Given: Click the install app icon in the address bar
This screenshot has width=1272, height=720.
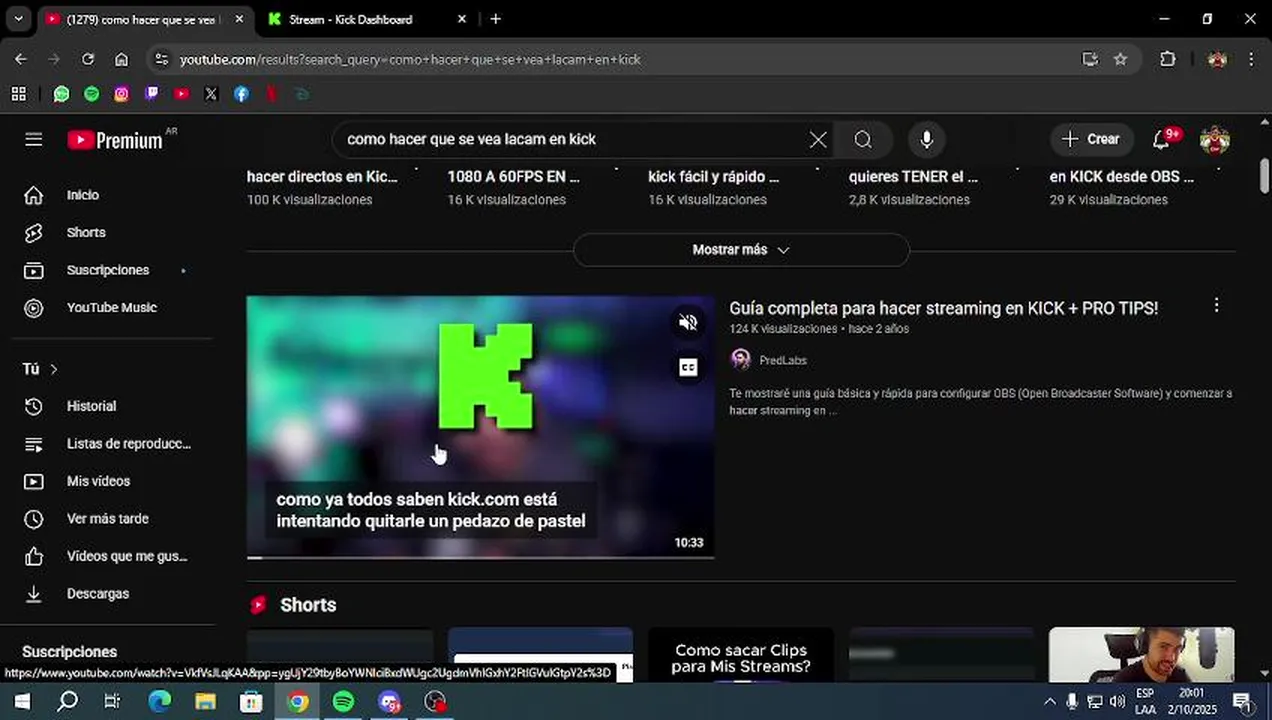Looking at the screenshot, I should (x=1090, y=59).
